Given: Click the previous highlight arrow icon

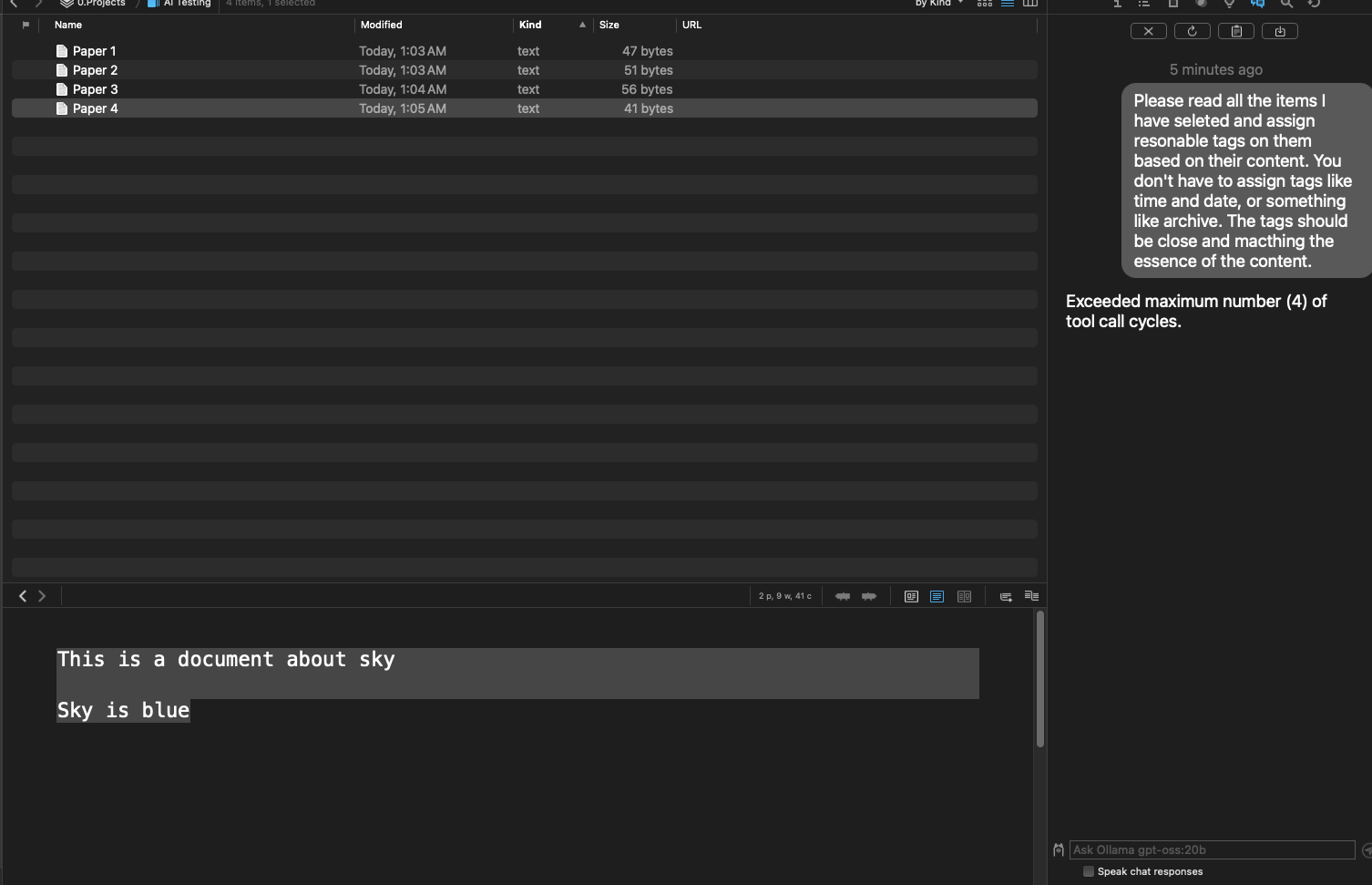Looking at the screenshot, I should (x=843, y=596).
